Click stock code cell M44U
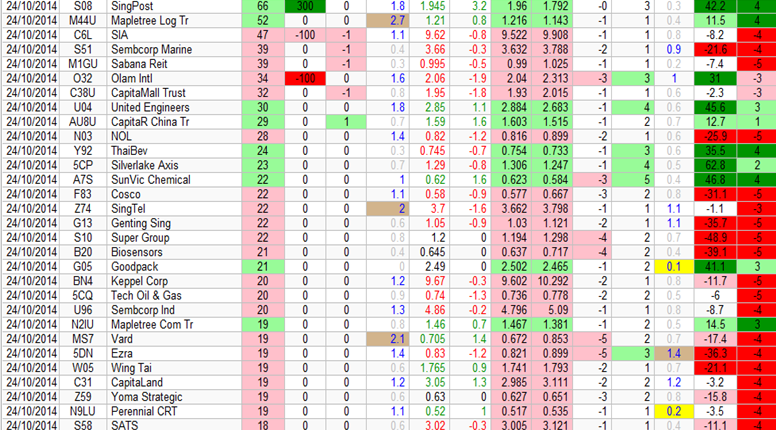Screen dimensions: 776x430 click(x=83, y=20)
